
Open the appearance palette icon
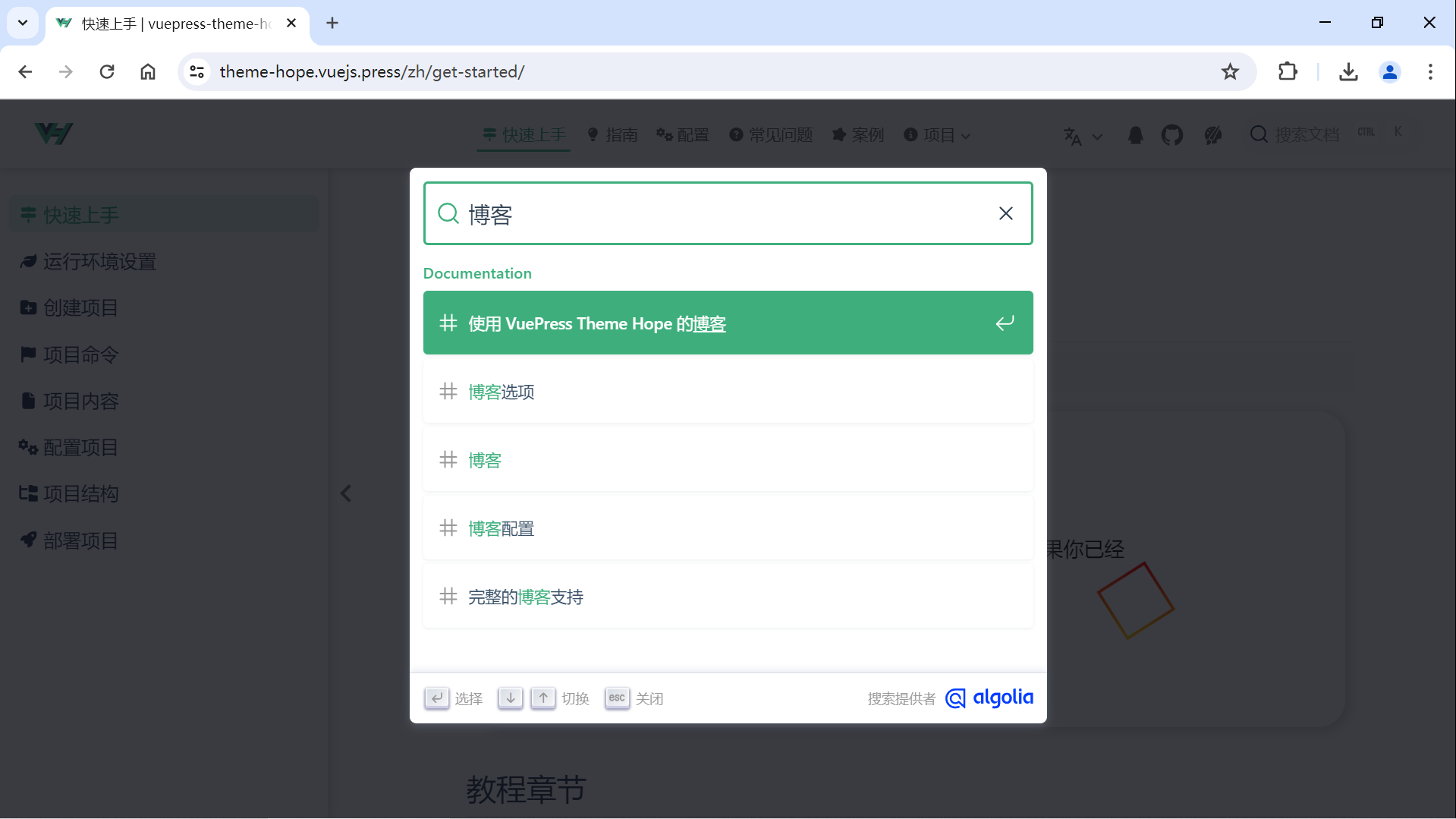click(1213, 135)
